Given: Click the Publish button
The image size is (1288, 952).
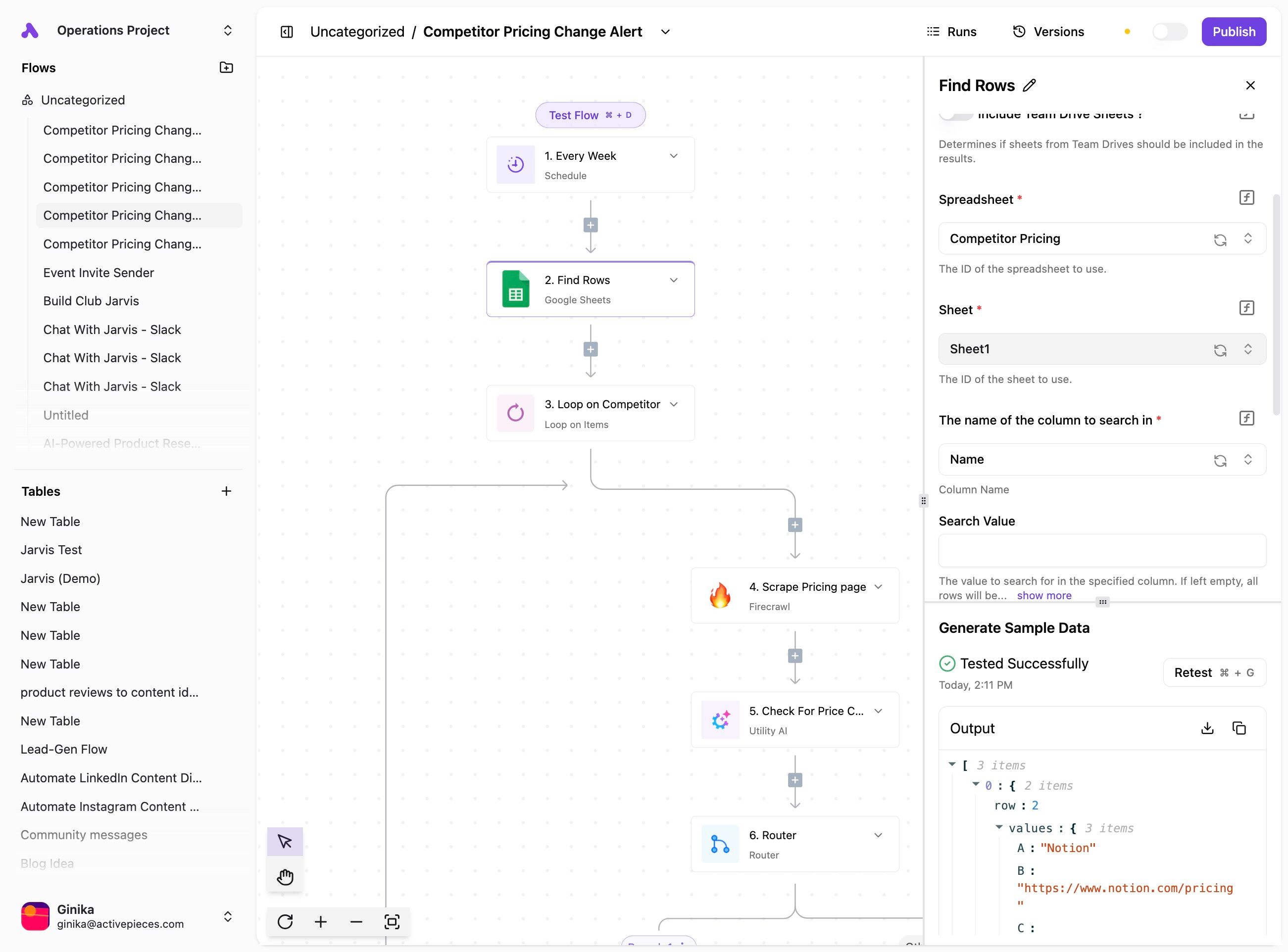Looking at the screenshot, I should pos(1233,32).
